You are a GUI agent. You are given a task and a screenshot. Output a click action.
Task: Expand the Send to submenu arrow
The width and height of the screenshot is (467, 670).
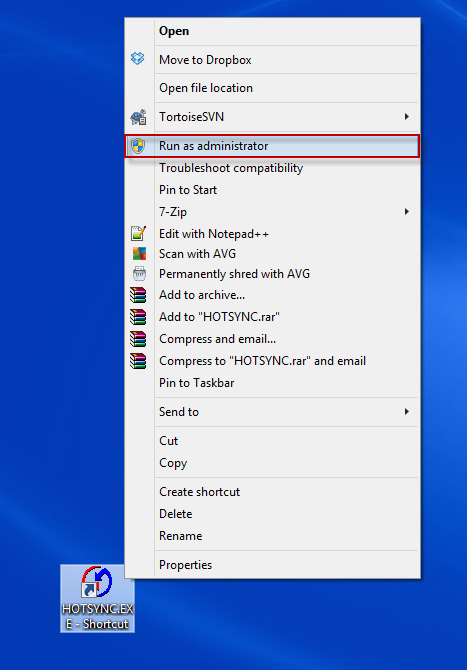click(407, 411)
